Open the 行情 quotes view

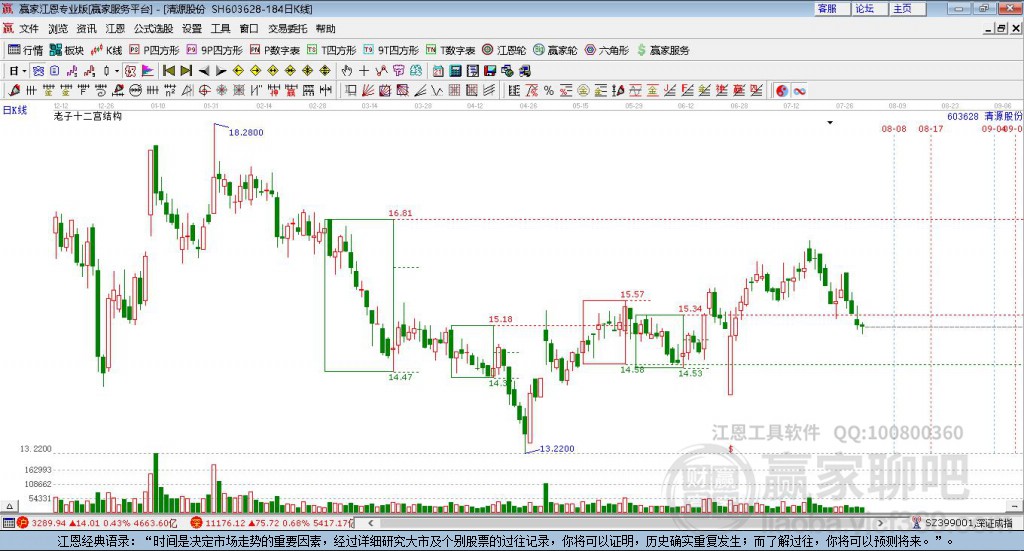point(25,50)
